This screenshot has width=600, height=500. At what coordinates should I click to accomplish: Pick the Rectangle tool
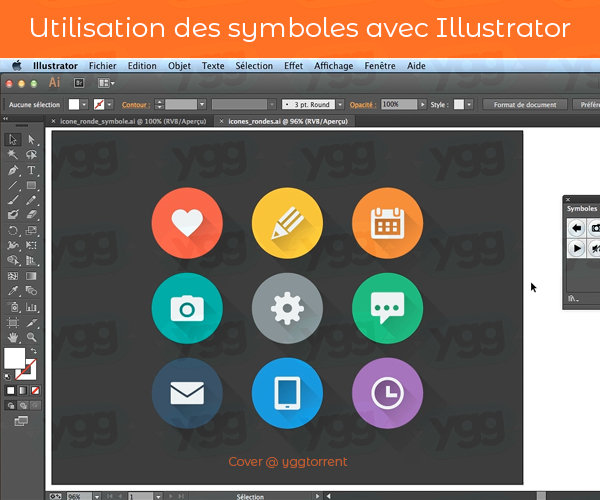31,185
